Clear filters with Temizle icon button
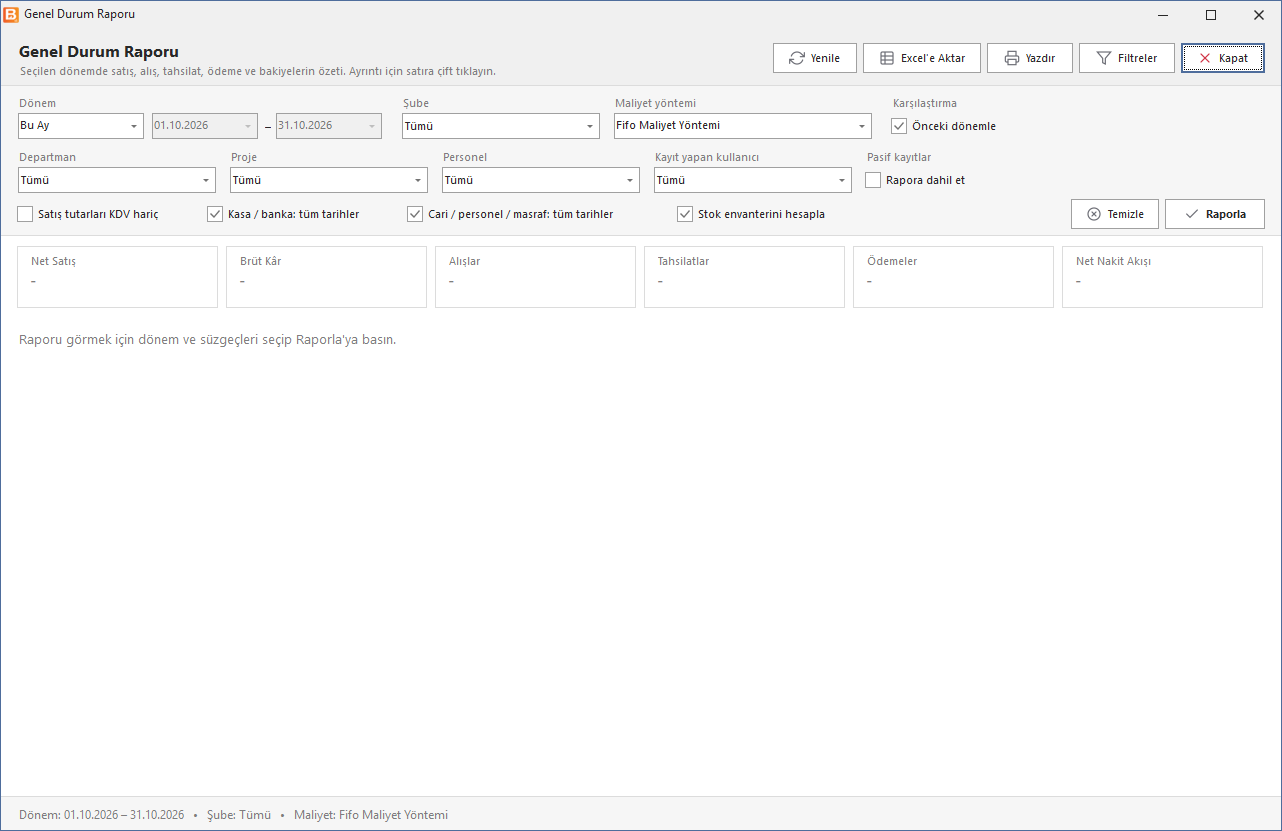 pyautogui.click(x=1115, y=214)
